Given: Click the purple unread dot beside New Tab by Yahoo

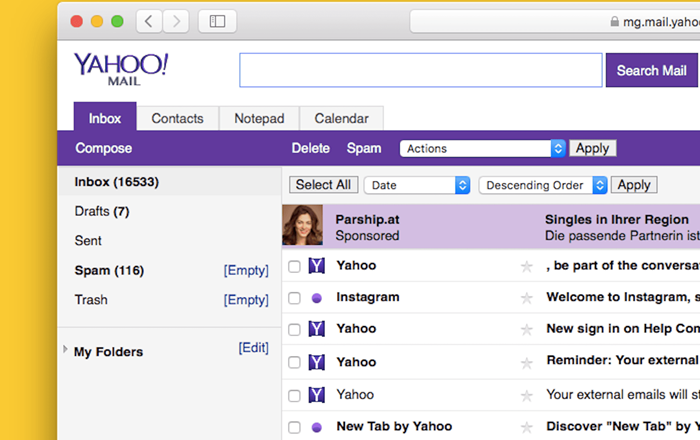Looking at the screenshot, I should pos(317,428).
